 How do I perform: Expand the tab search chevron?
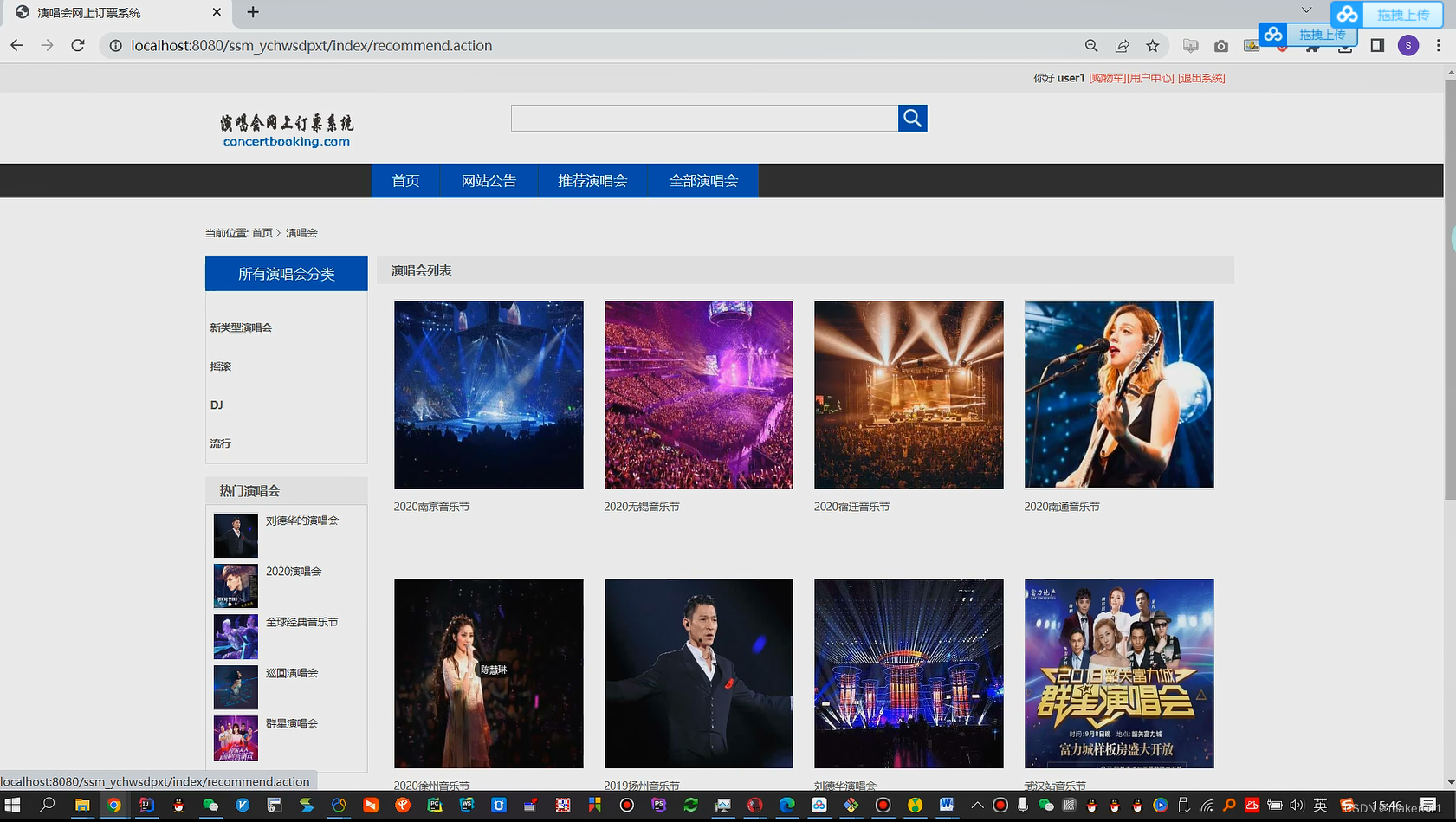click(1306, 10)
